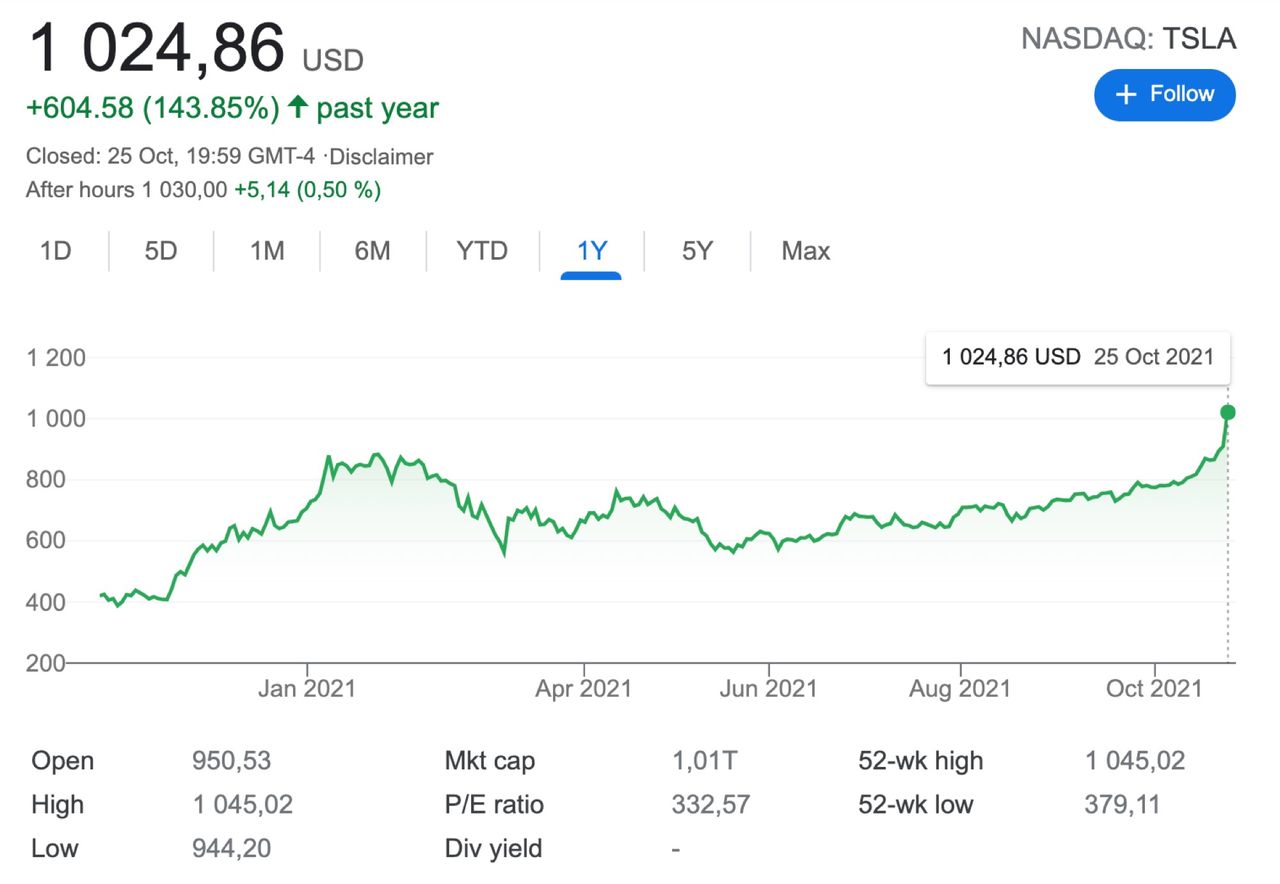
Task: Open the Disclaimer link
Action: pos(383,157)
